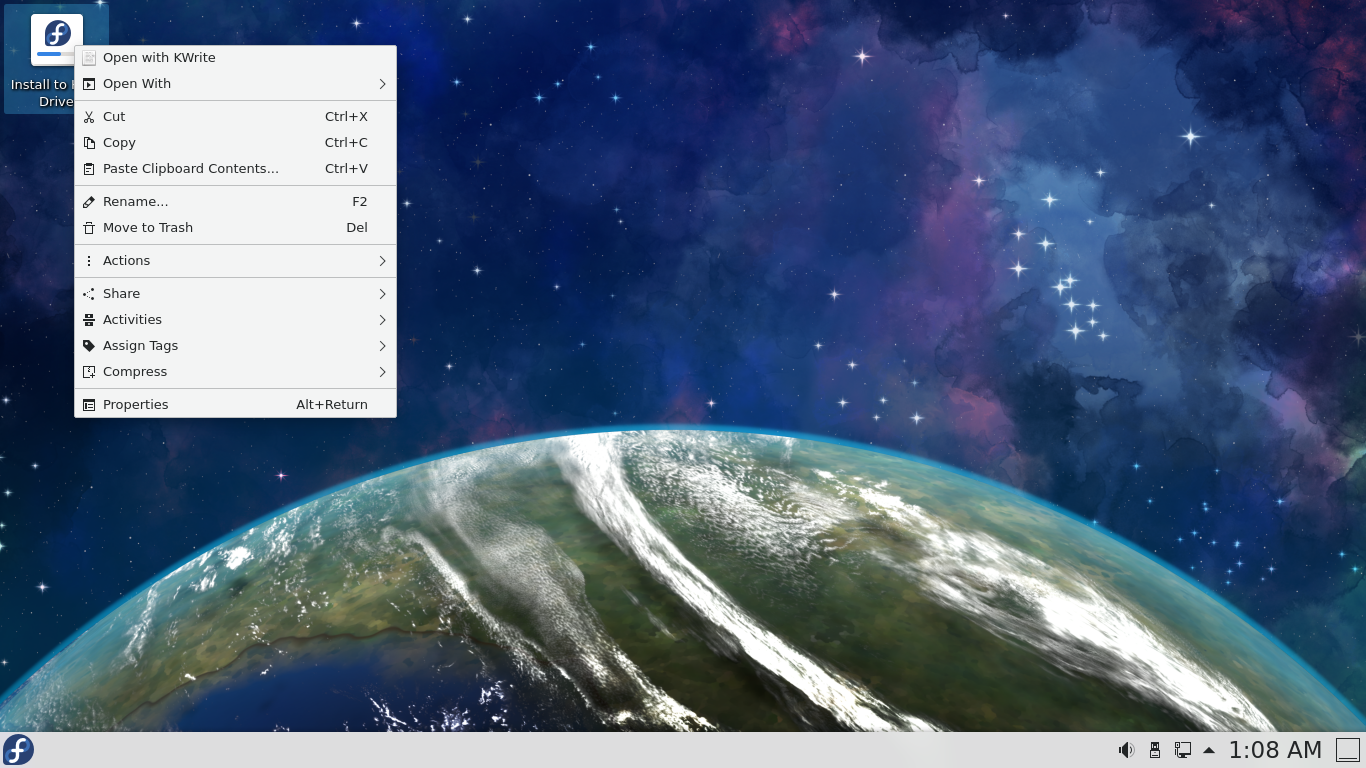Click the Ctrl+X shortcut text
The height and width of the screenshot is (768, 1366).
click(x=346, y=117)
